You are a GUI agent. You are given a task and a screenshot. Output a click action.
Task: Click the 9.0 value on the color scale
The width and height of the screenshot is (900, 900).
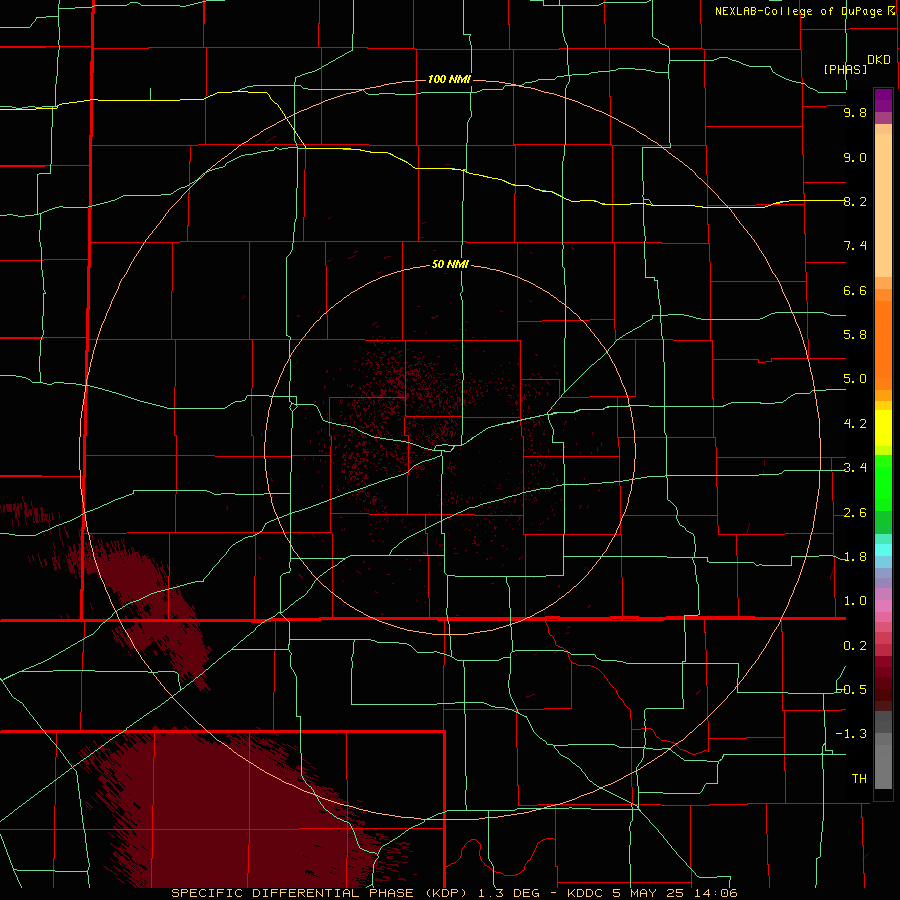pyautogui.click(x=855, y=157)
